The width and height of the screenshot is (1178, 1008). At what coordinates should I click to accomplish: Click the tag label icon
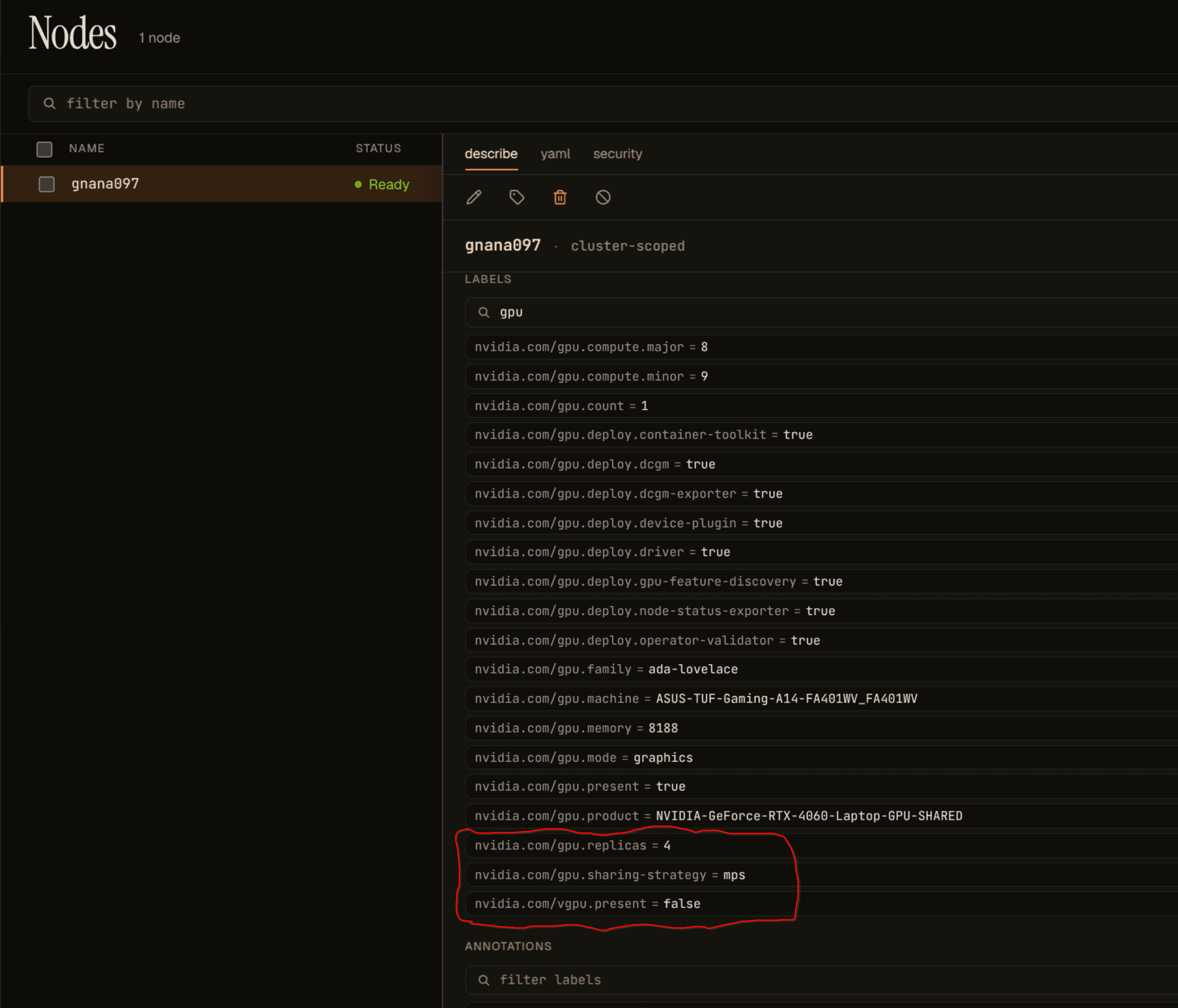pyautogui.click(x=517, y=197)
